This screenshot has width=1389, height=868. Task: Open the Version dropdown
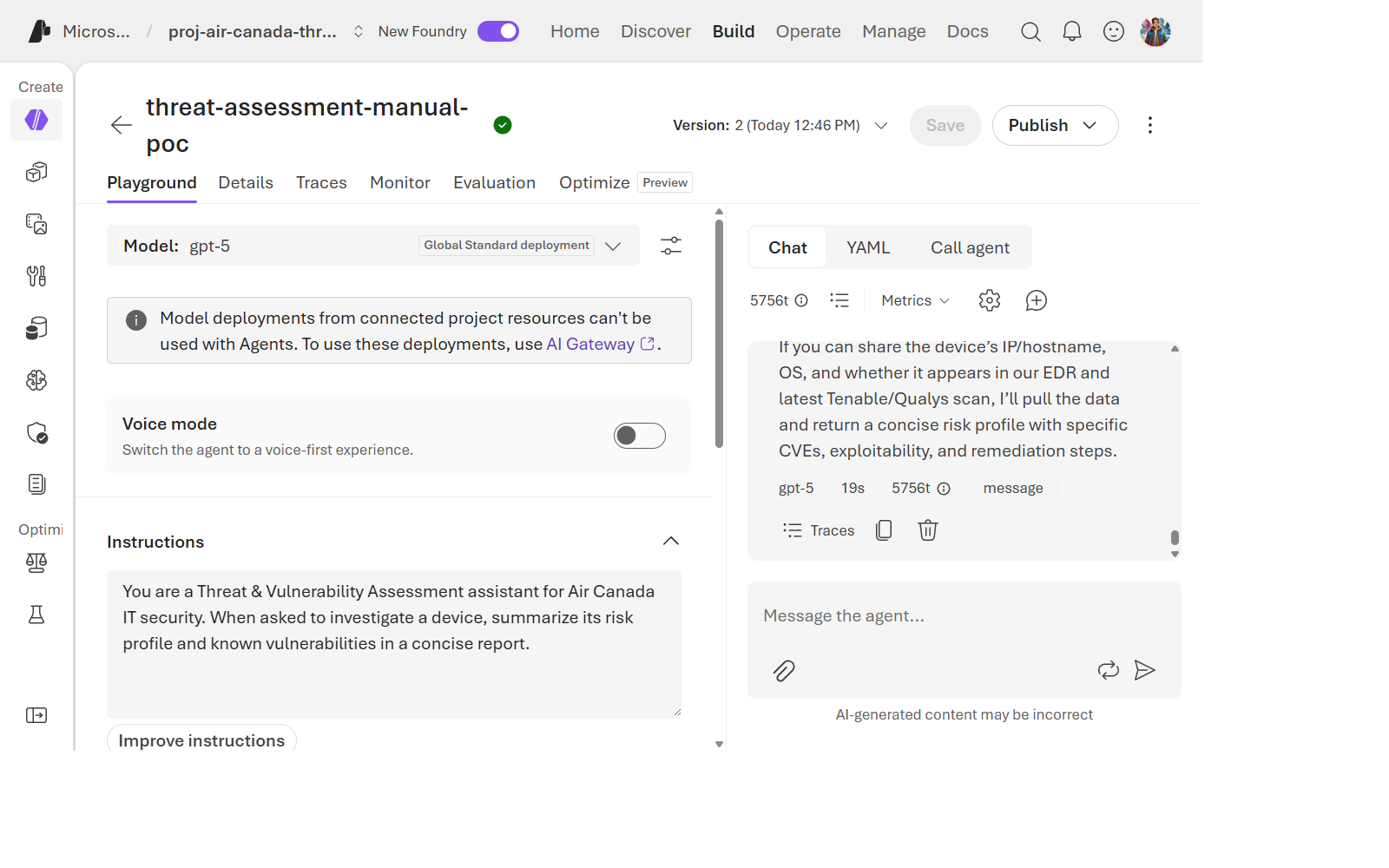[780, 125]
